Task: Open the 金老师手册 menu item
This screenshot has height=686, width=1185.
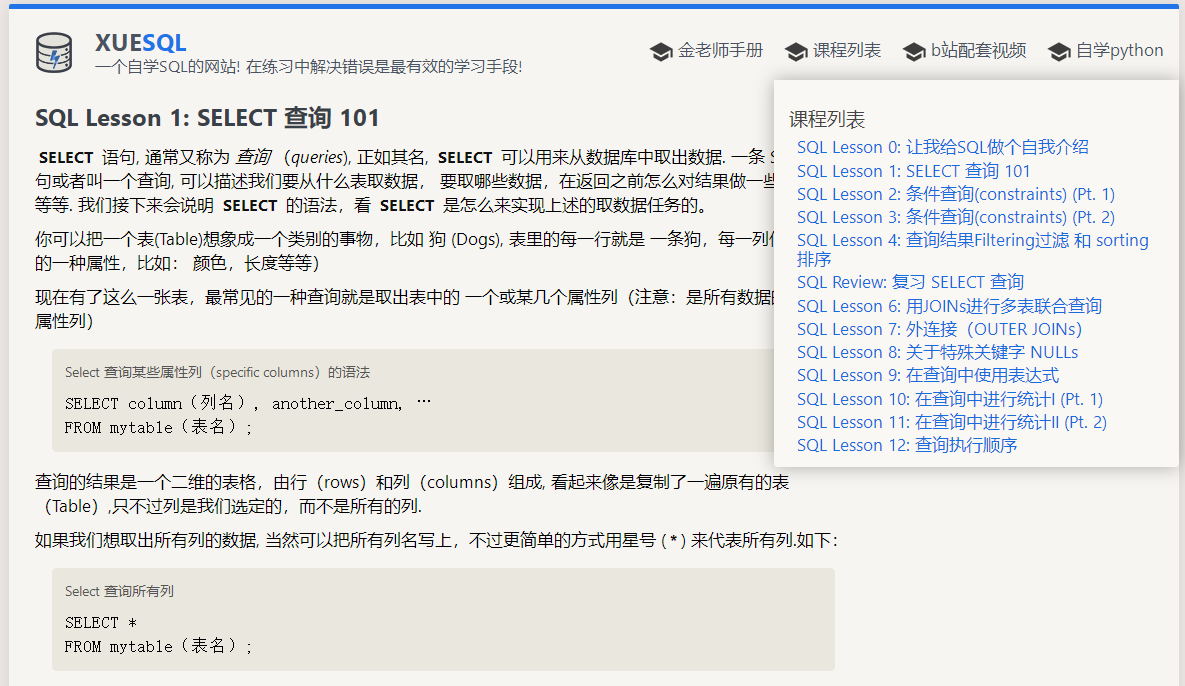Action: point(720,51)
